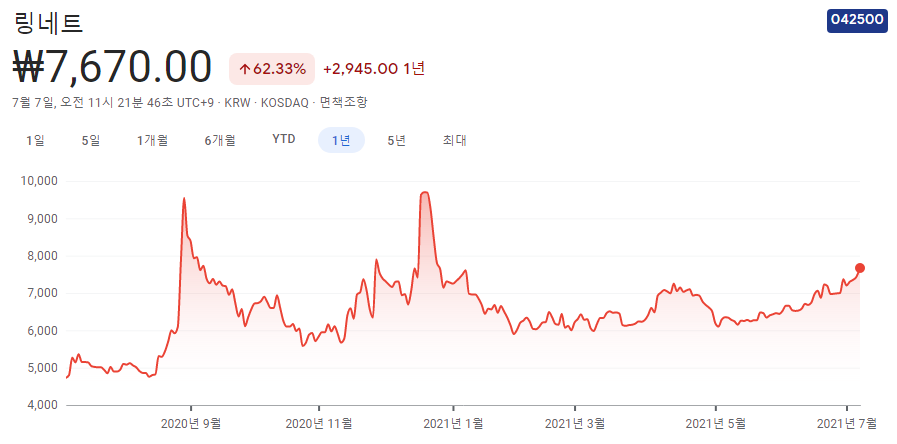Click the red end-point marker on chart
This screenshot has width=897, height=444.
(x=860, y=268)
